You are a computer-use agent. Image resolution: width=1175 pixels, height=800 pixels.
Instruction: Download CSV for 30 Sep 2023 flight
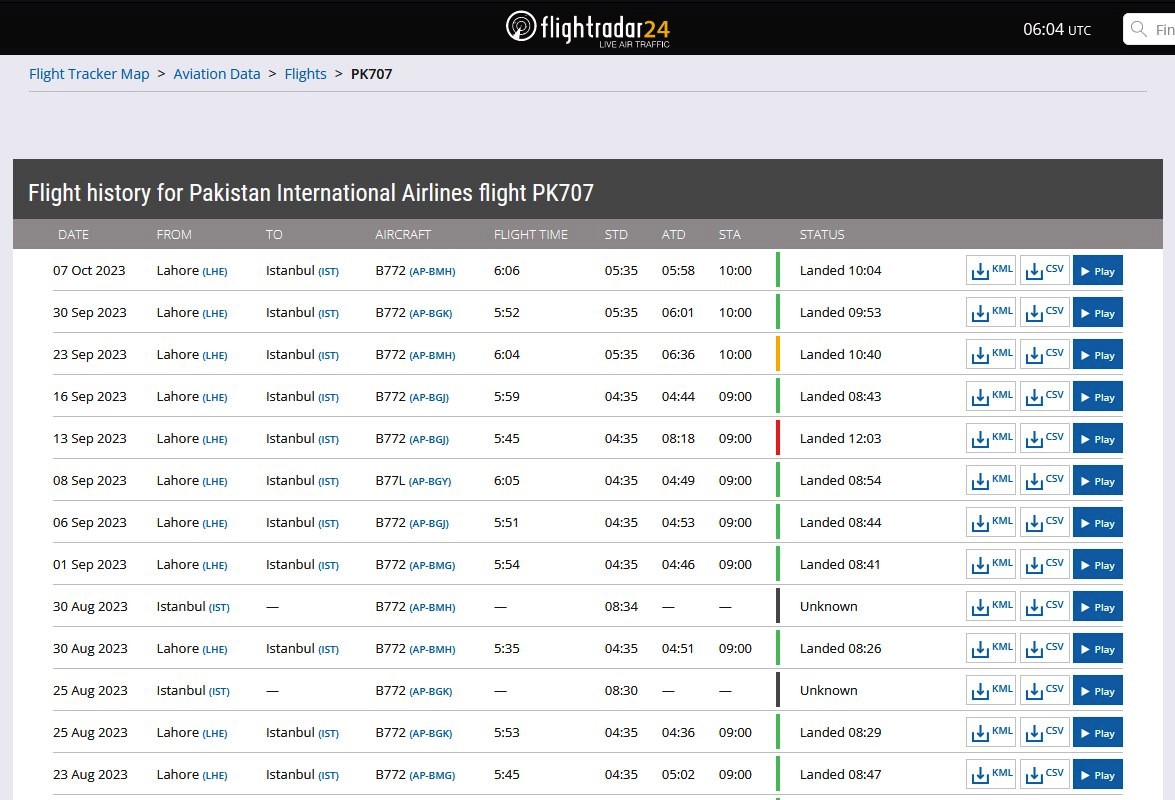tap(1045, 313)
